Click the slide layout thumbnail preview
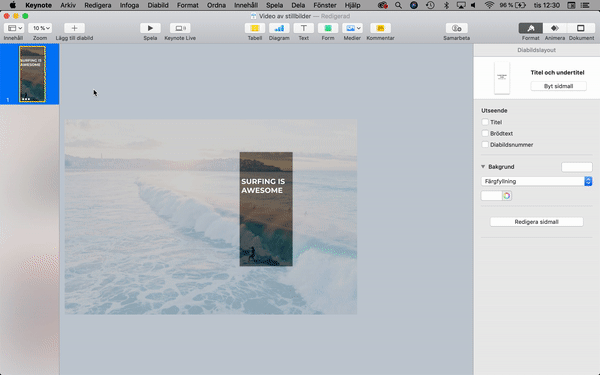Image resolution: width=600 pixels, height=375 pixels. (502, 78)
